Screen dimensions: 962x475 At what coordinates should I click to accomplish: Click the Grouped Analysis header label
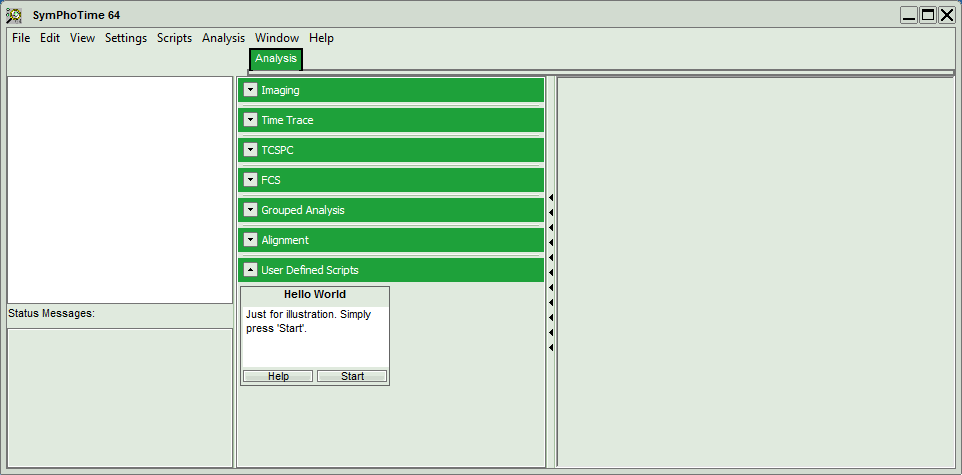click(x=303, y=210)
